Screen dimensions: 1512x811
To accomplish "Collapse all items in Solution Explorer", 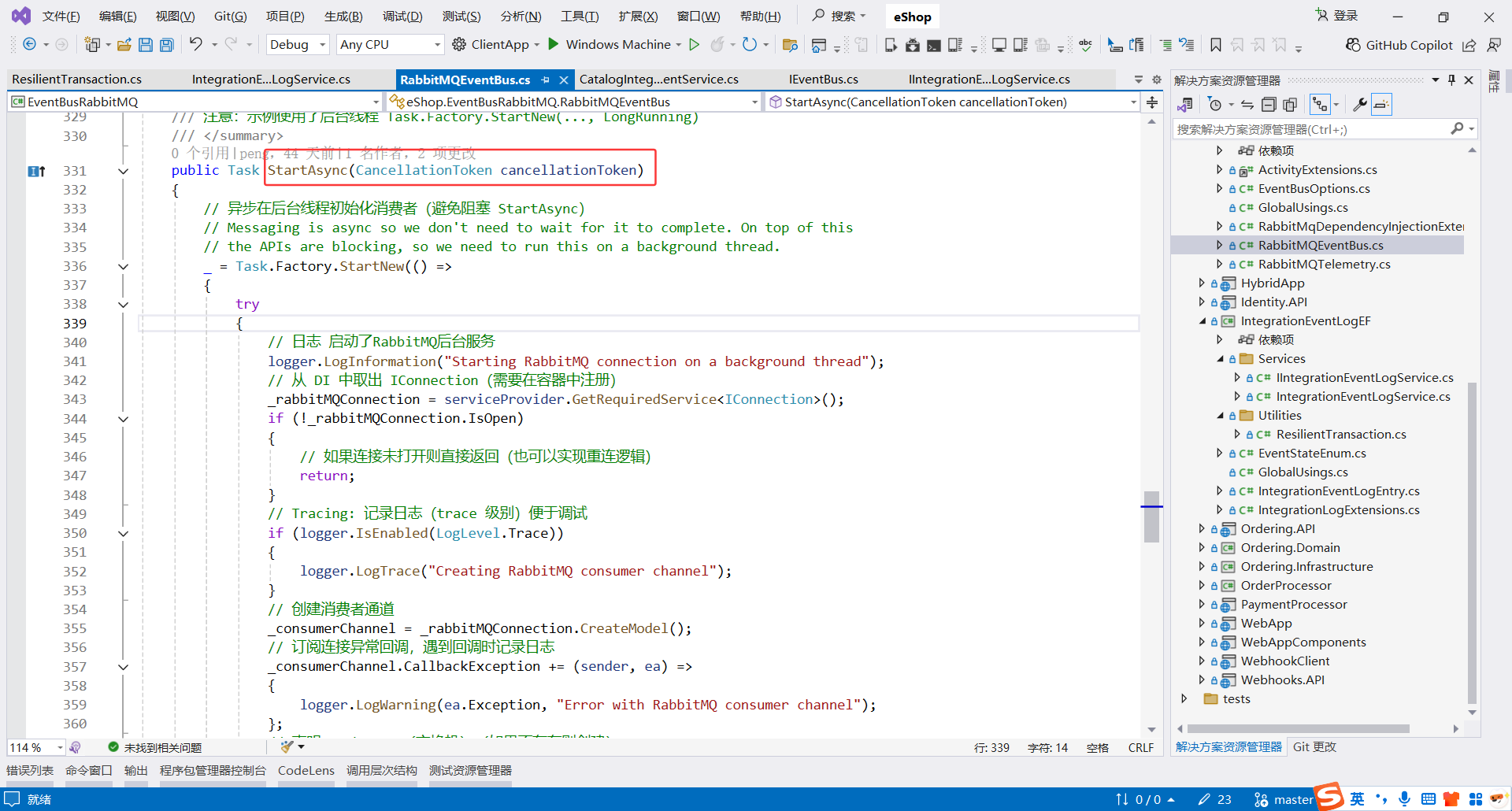I will point(1269,104).
